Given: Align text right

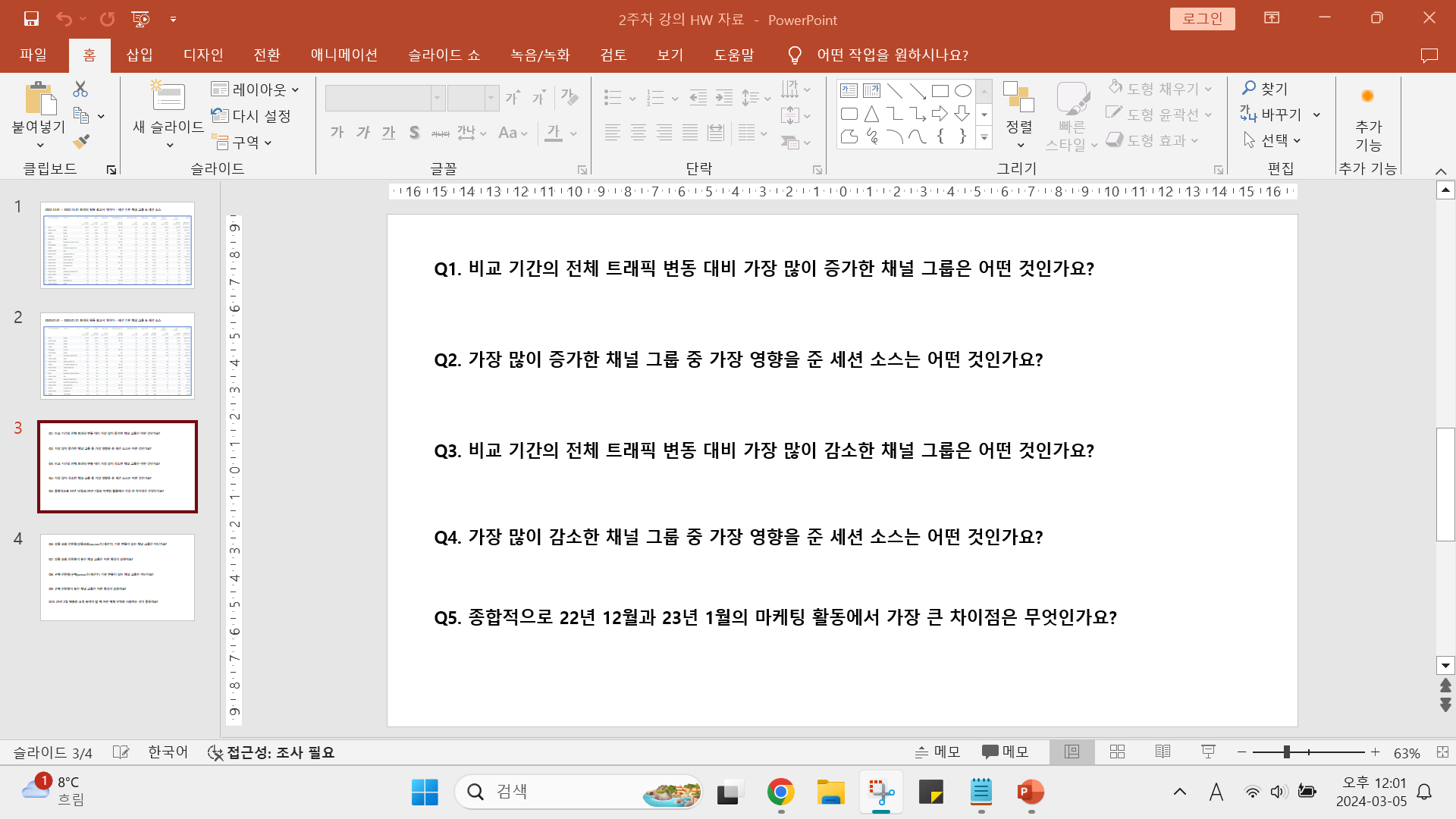Looking at the screenshot, I should coord(664,133).
